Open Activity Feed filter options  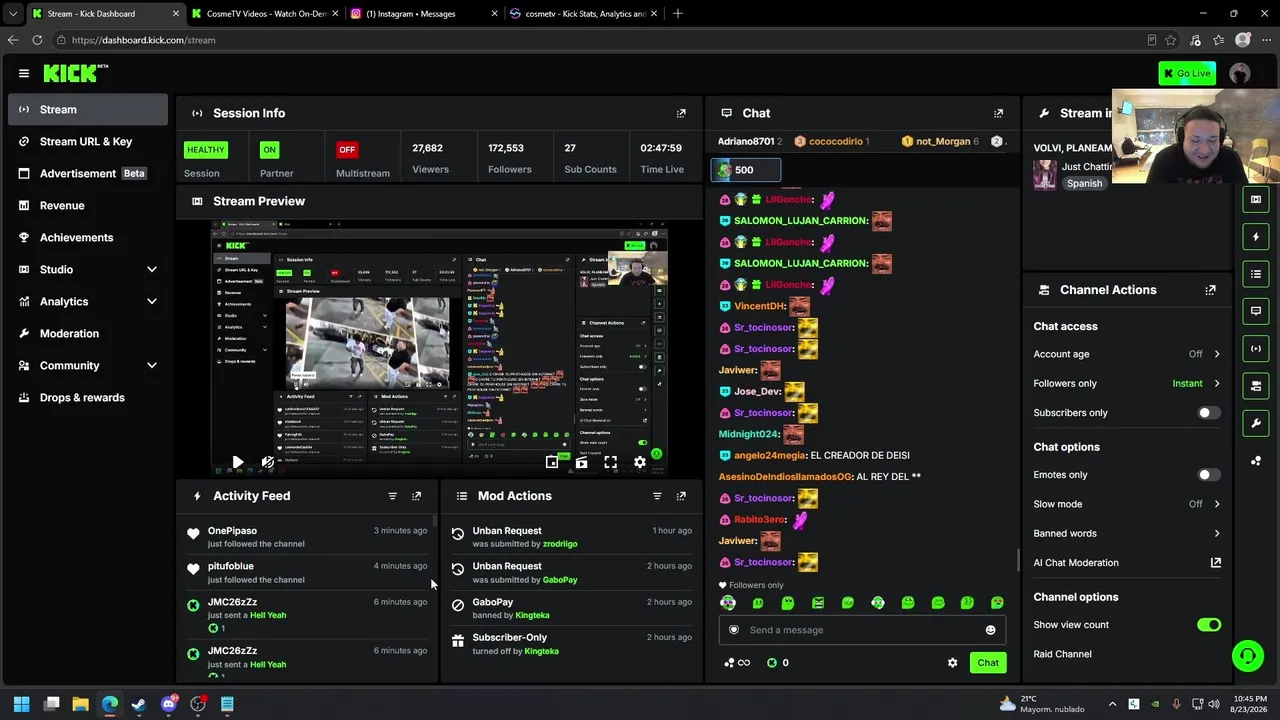pyautogui.click(x=392, y=496)
